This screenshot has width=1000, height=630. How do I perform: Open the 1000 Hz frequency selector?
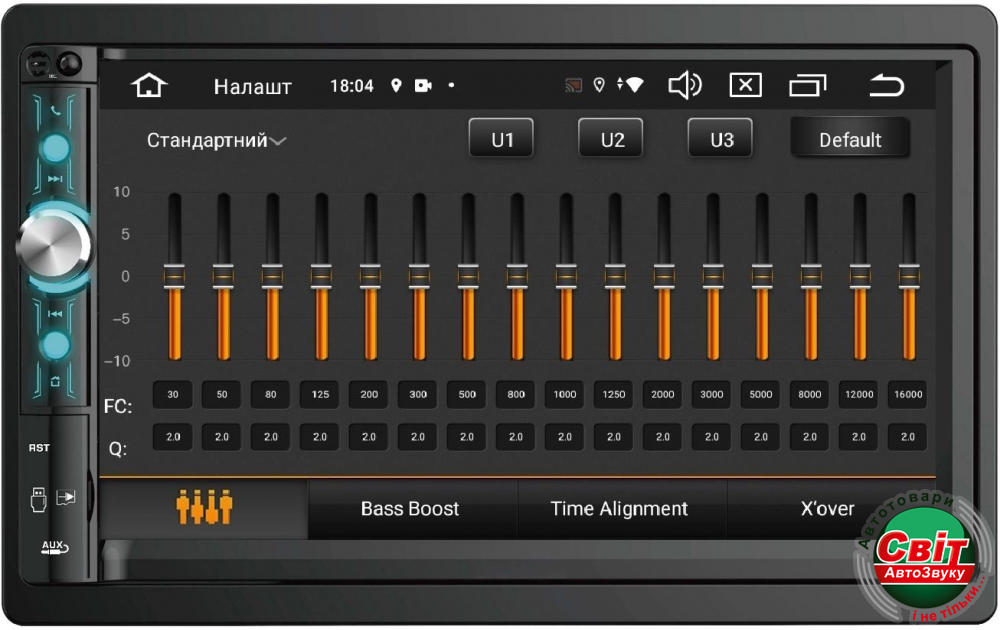click(x=565, y=395)
